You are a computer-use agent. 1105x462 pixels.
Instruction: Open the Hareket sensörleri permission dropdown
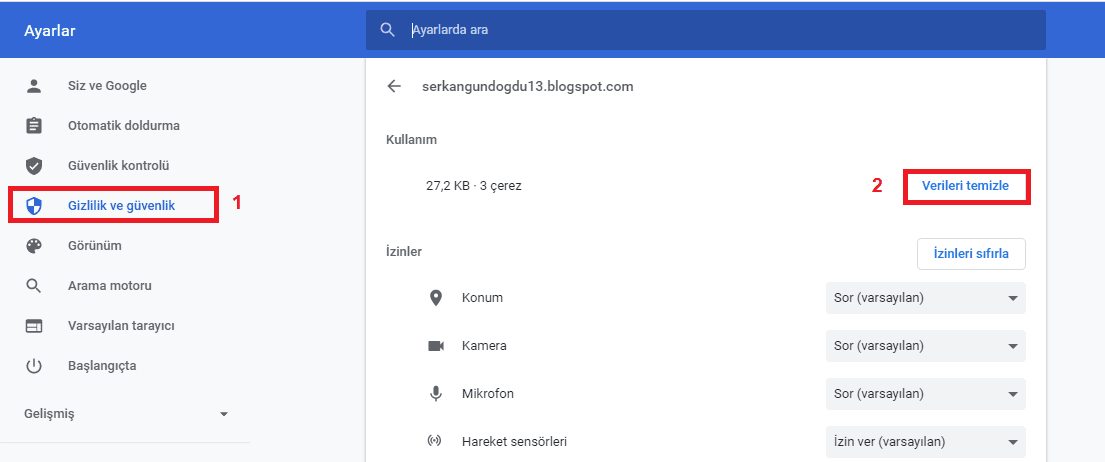(925, 442)
